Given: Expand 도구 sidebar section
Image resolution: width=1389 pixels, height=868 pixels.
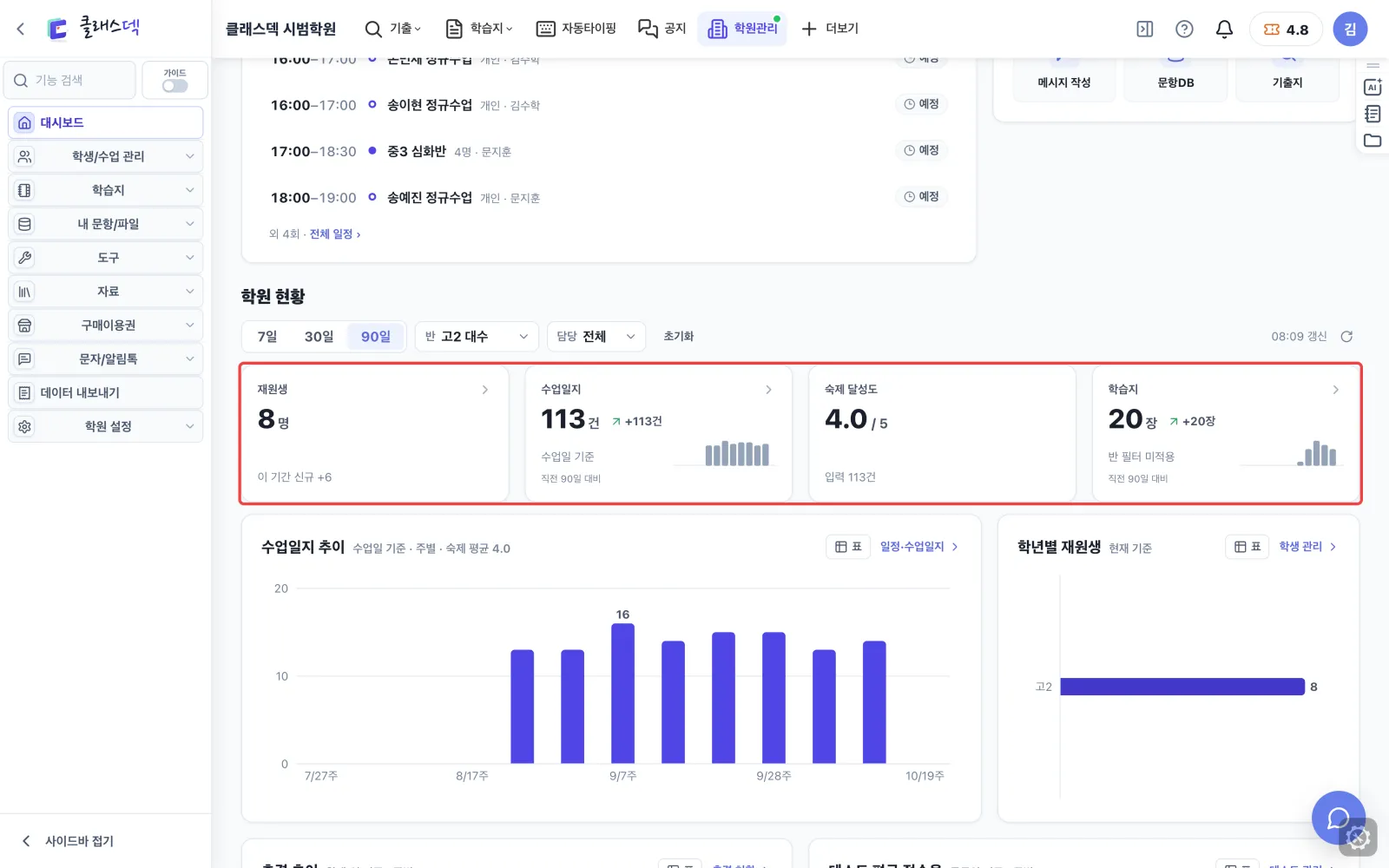Looking at the screenshot, I should point(106,258).
